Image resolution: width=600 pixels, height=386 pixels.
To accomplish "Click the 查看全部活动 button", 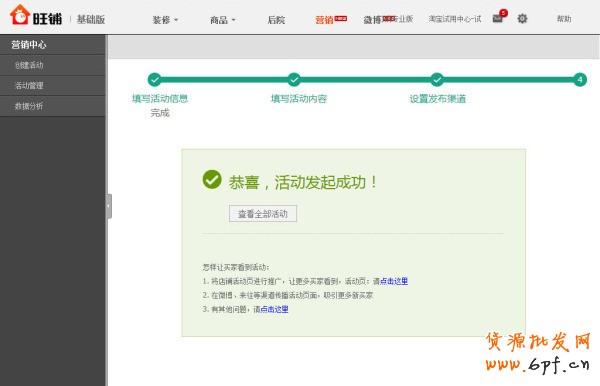I will [263, 214].
